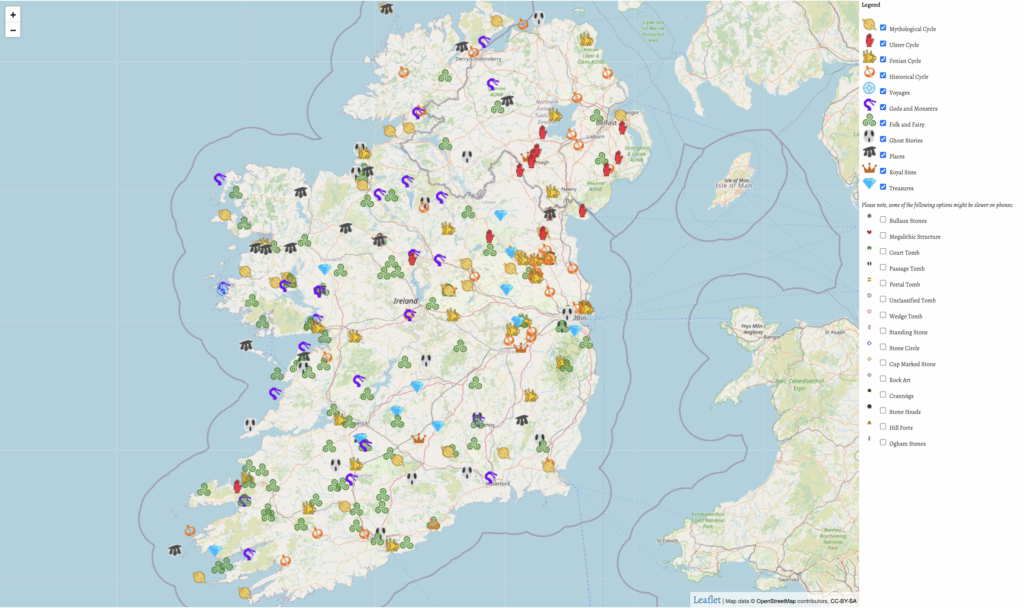Click the Fenian Cycle legend icon

869,57
